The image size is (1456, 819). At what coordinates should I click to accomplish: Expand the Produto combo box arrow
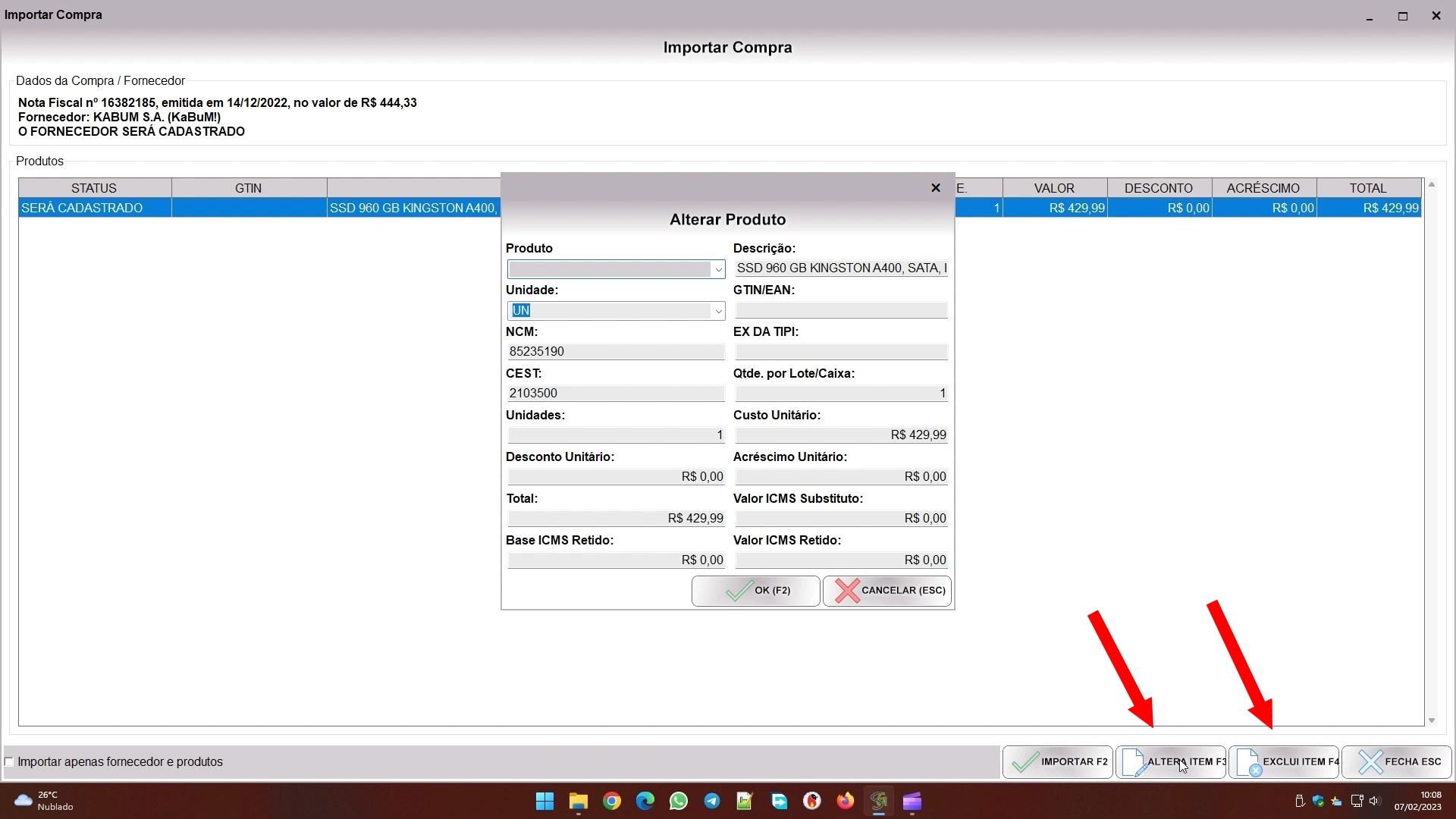(x=717, y=269)
